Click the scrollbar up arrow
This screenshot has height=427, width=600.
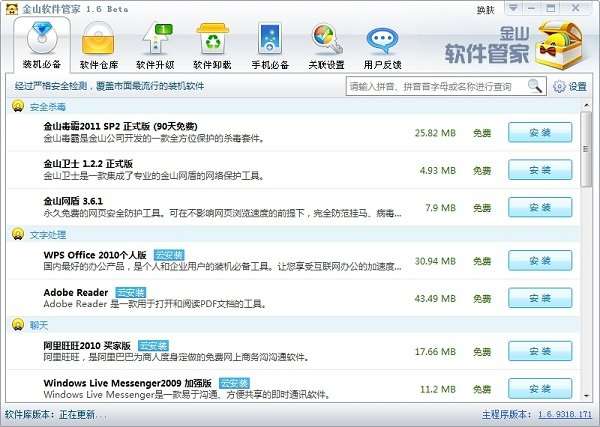click(x=586, y=105)
